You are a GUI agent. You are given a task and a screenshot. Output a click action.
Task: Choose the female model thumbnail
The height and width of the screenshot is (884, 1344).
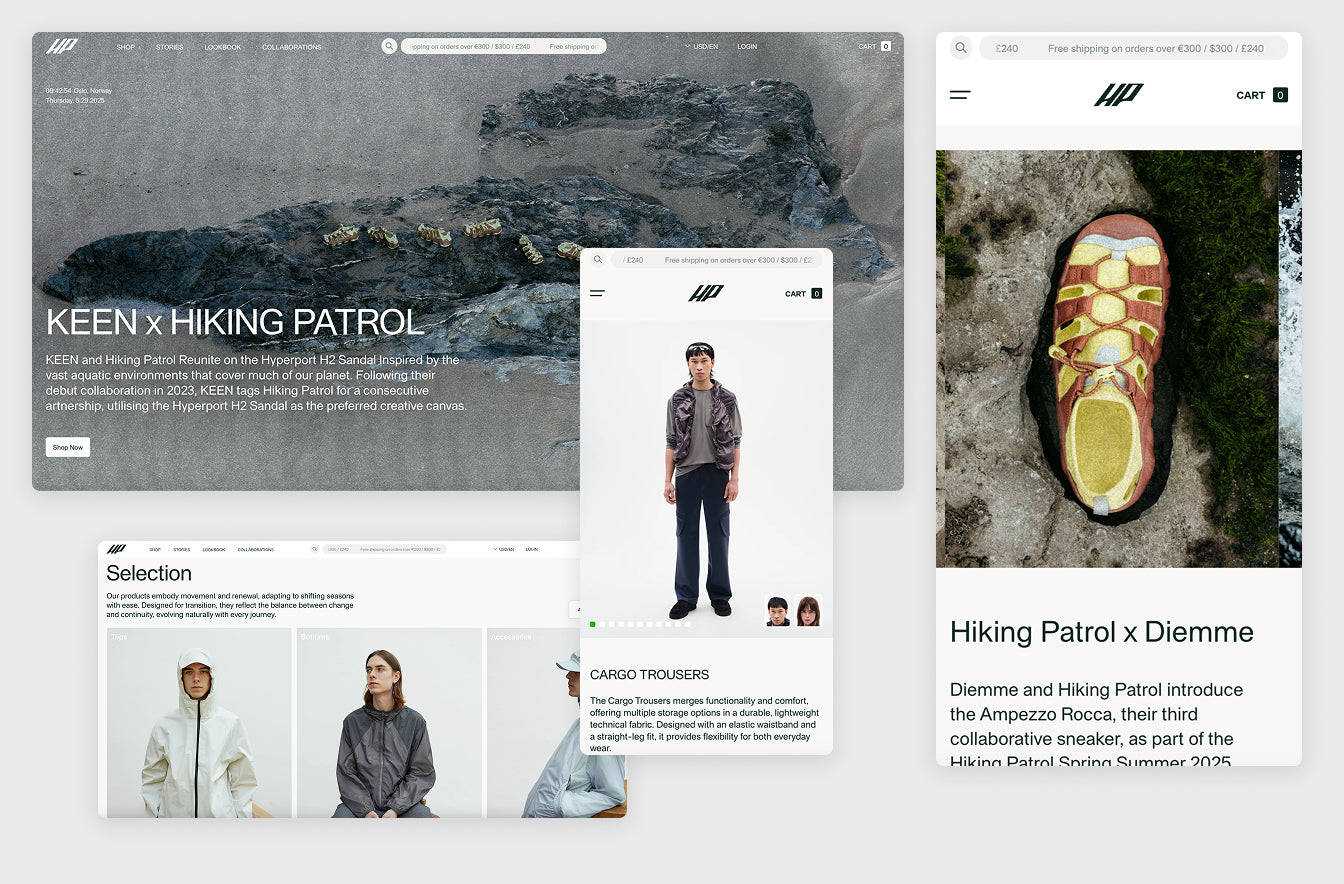808,611
